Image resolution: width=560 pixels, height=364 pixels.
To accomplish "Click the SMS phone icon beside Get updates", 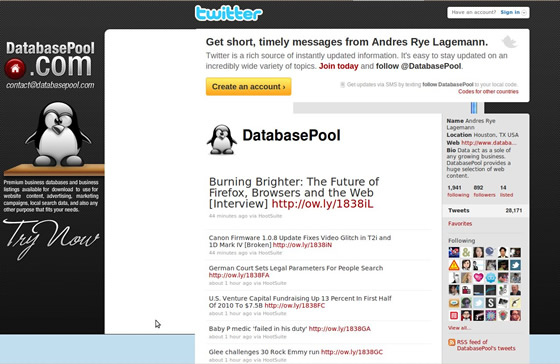I will (342, 85).
